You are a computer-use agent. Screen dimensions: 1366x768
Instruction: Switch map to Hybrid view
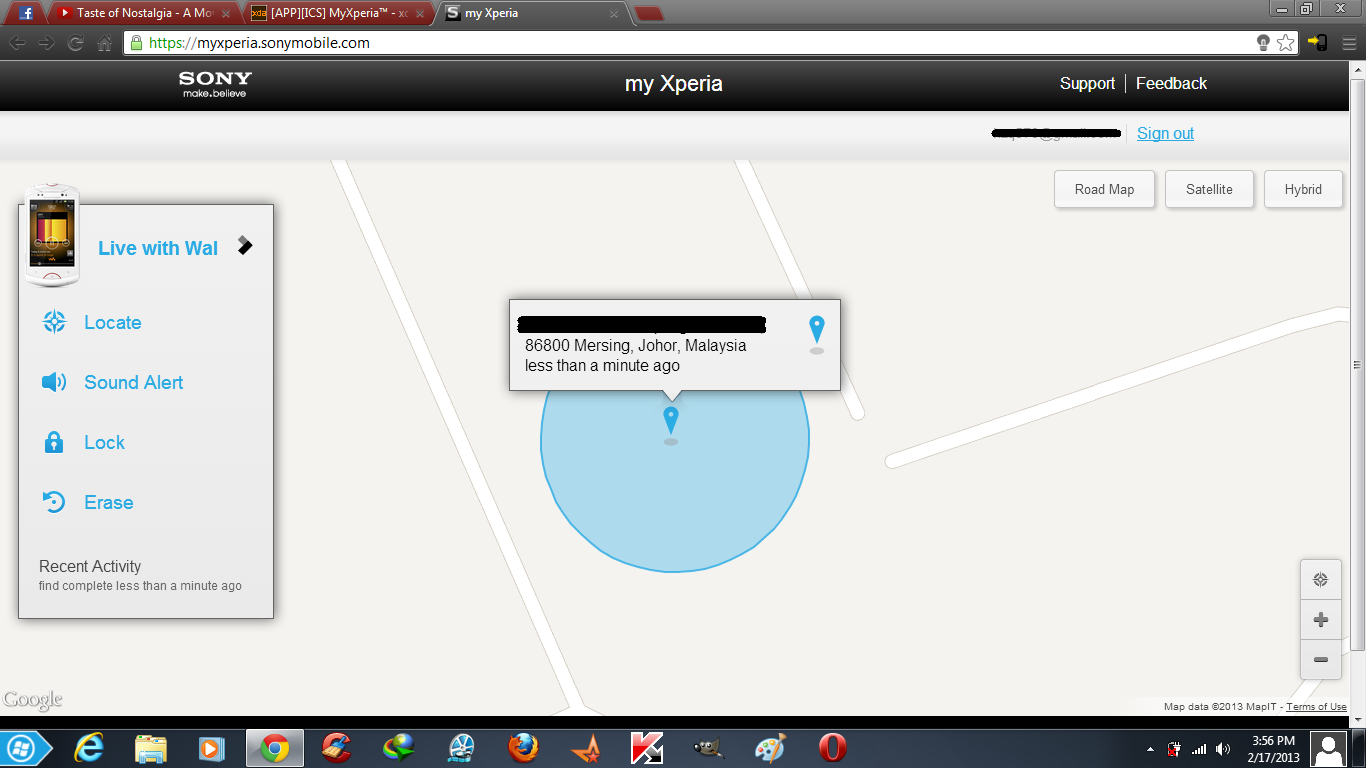(x=1303, y=189)
